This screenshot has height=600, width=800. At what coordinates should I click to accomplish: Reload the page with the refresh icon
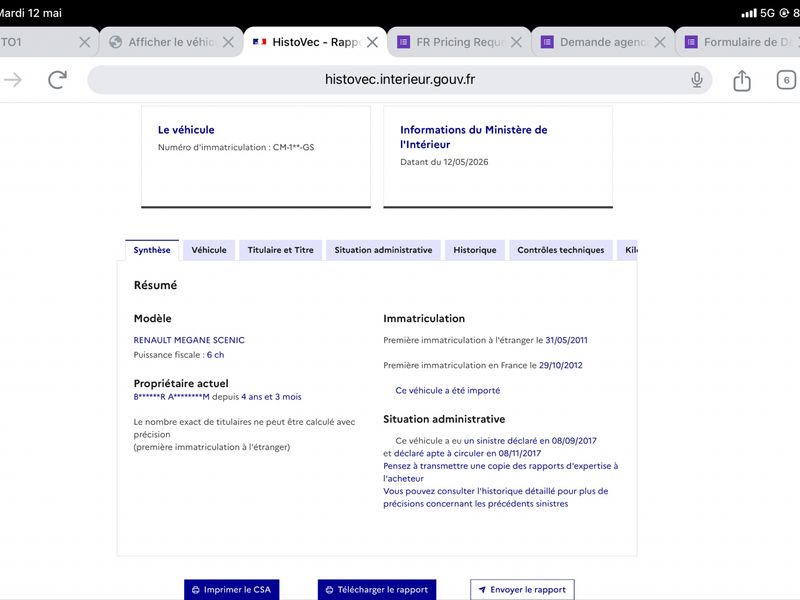click(x=57, y=80)
